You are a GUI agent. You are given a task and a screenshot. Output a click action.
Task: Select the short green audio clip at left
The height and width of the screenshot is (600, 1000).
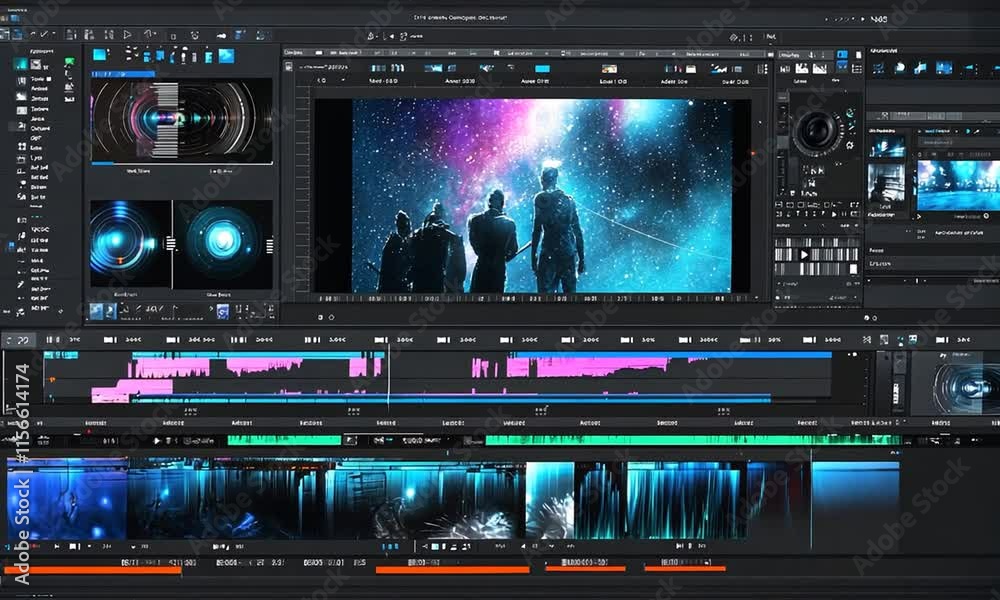click(x=284, y=440)
